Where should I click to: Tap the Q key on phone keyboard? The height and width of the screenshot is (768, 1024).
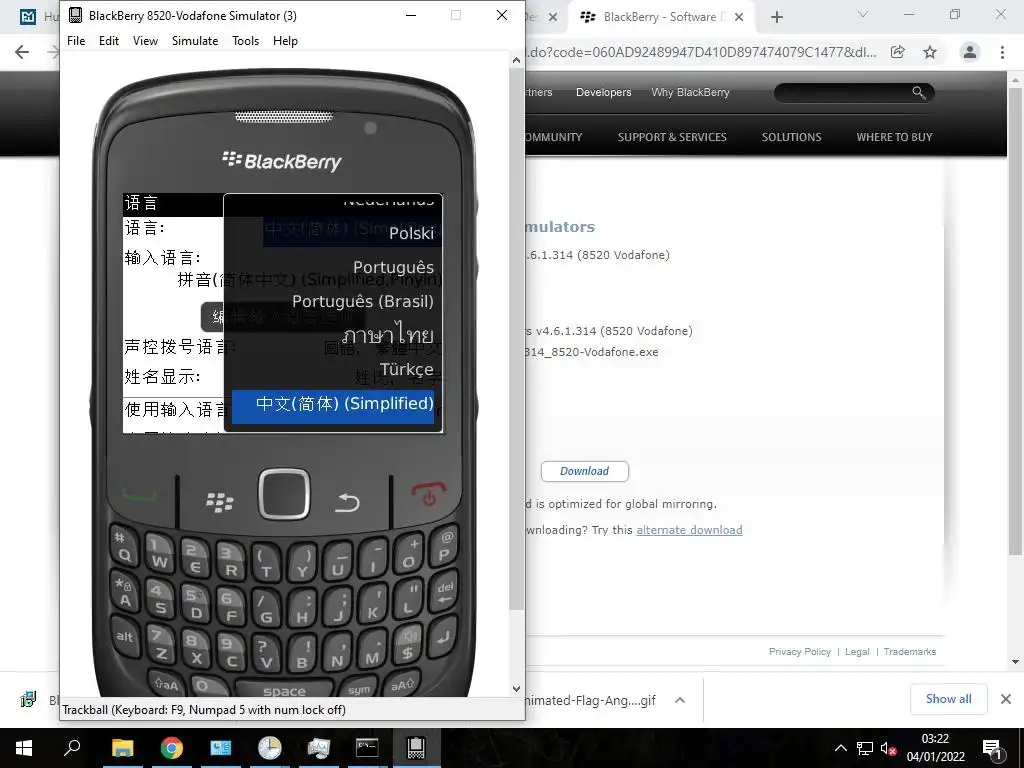pos(124,549)
